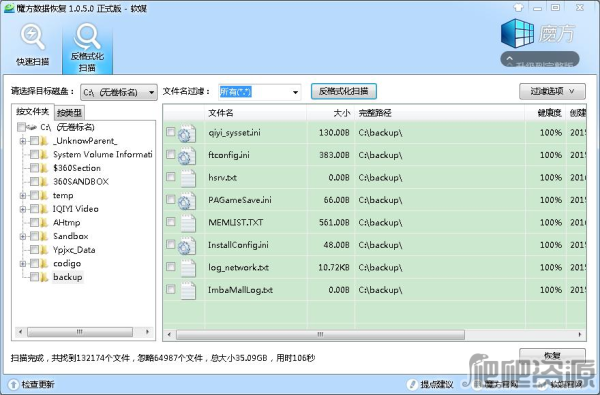Screen dimensions: 600x395
Task: Click the 提点建议 feedback icon
Action: click(x=412, y=384)
